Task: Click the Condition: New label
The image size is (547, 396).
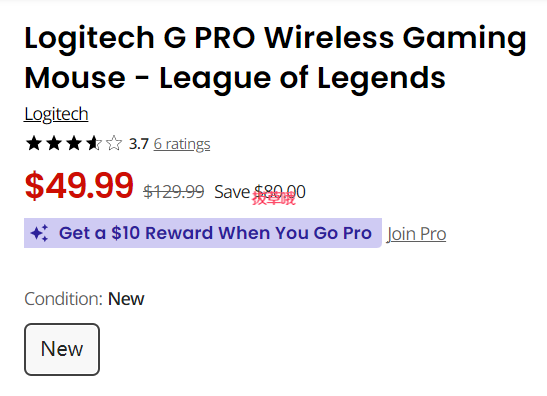Action: coord(84,299)
